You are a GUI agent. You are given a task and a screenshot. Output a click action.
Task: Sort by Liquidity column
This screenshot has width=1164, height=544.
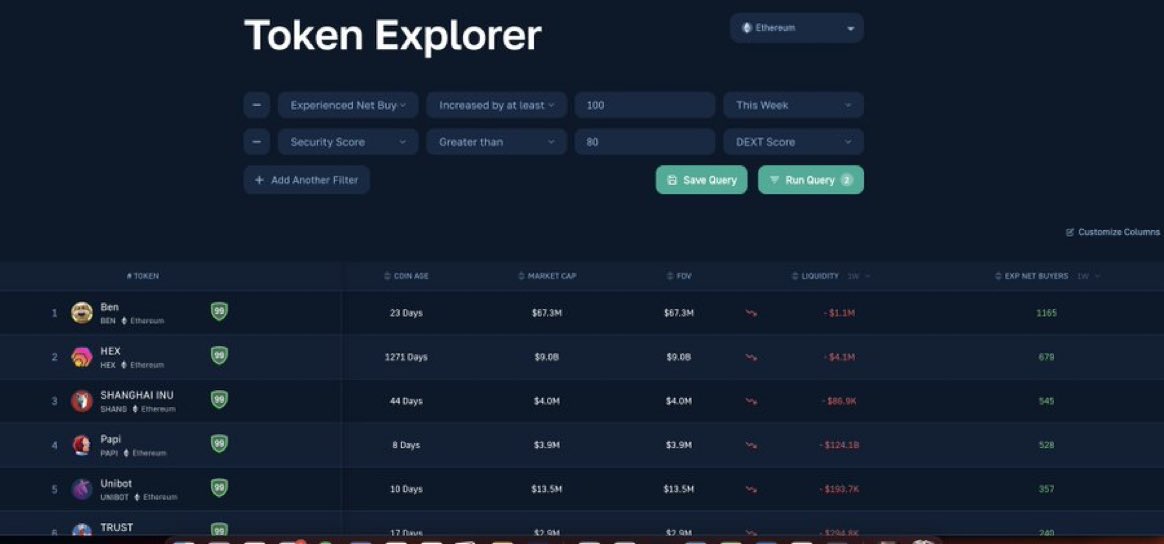click(815, 276)
